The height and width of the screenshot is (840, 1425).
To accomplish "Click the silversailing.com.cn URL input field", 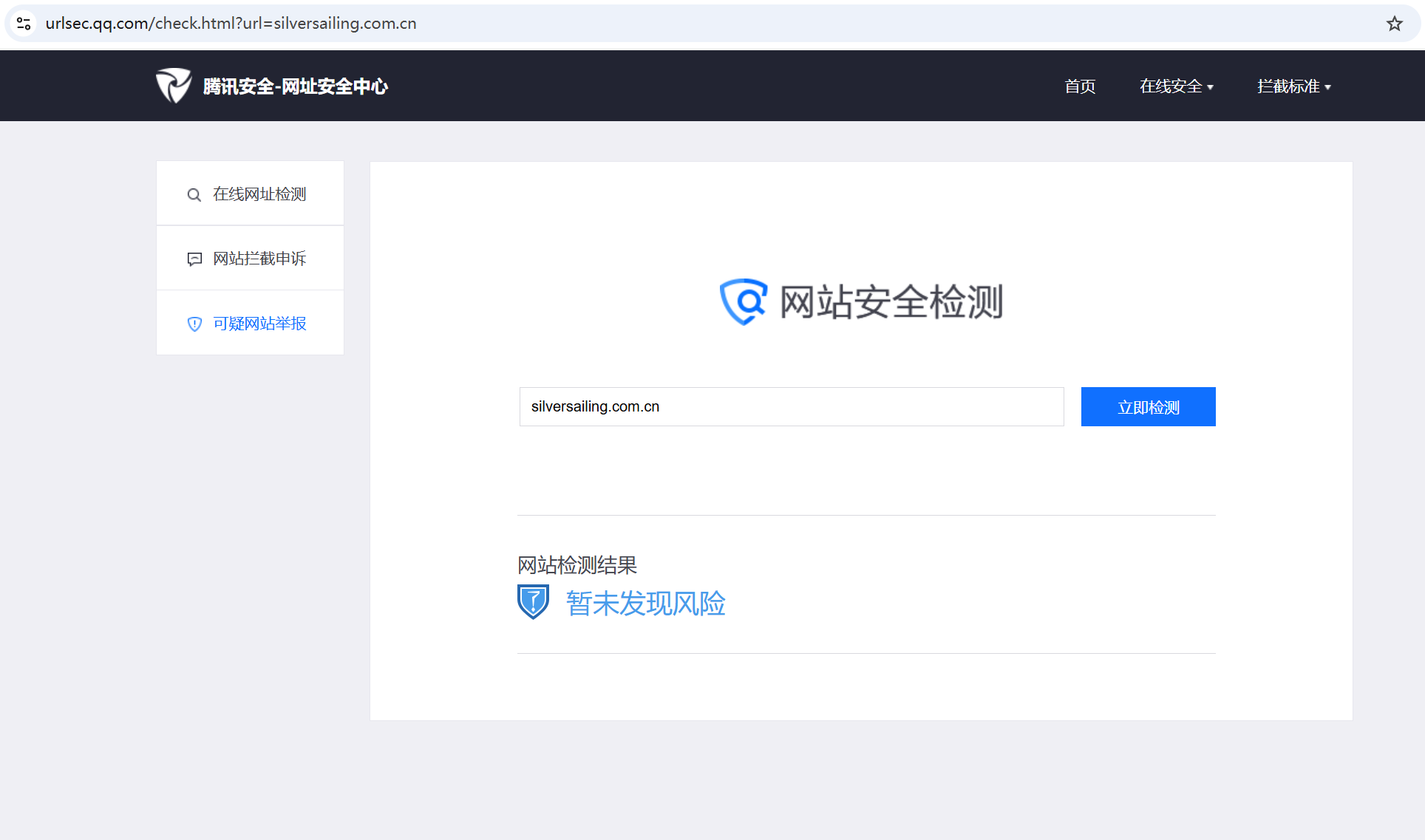I will pos(791,406).
